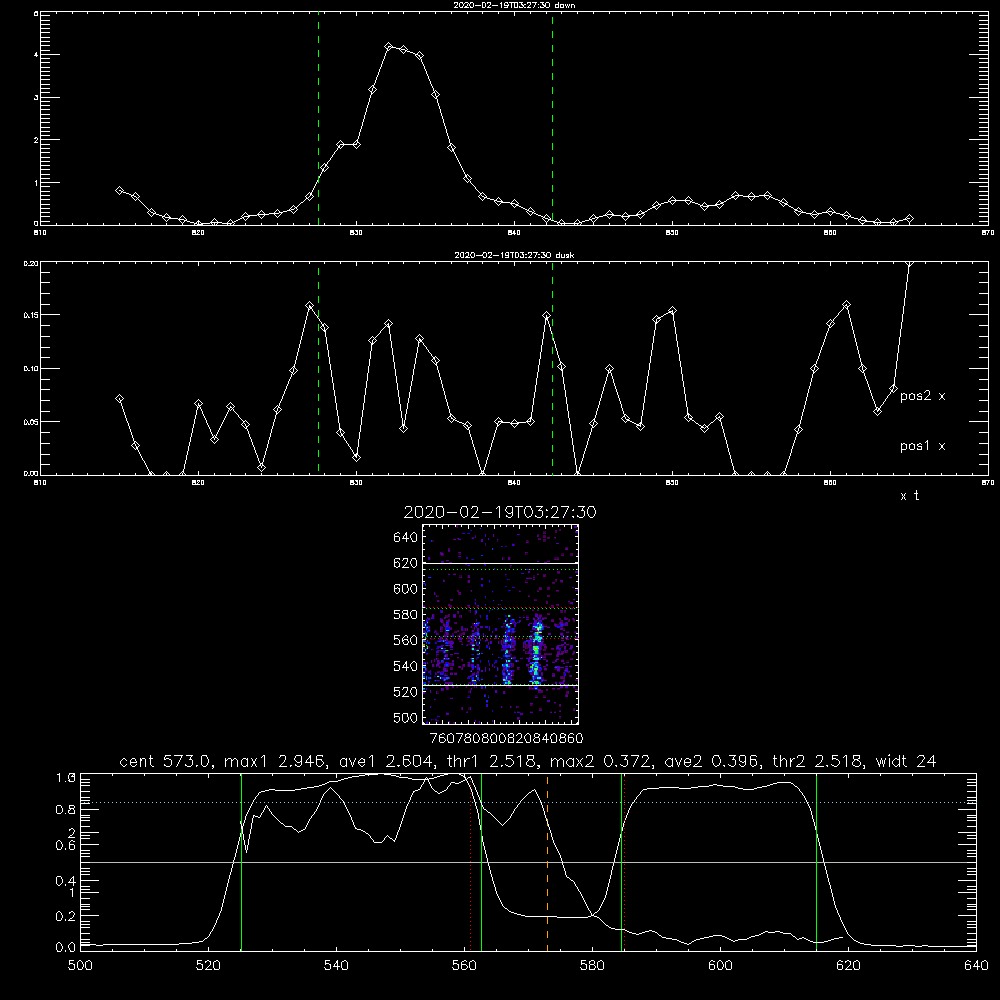Click the 'pos2 x' label
Viewport: 1000px width, 1000px height.
922,396
